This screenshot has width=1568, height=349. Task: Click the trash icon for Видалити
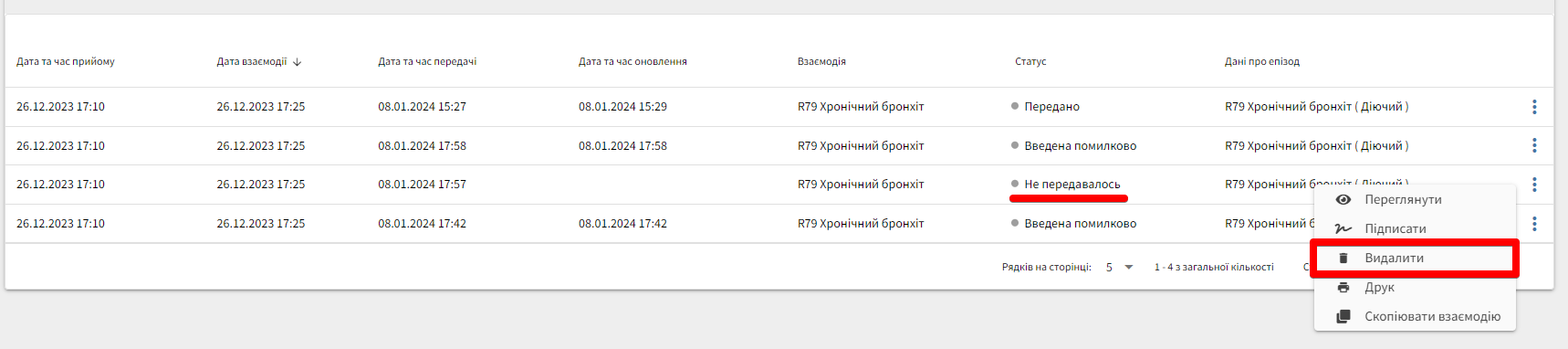click(1343, 258)
